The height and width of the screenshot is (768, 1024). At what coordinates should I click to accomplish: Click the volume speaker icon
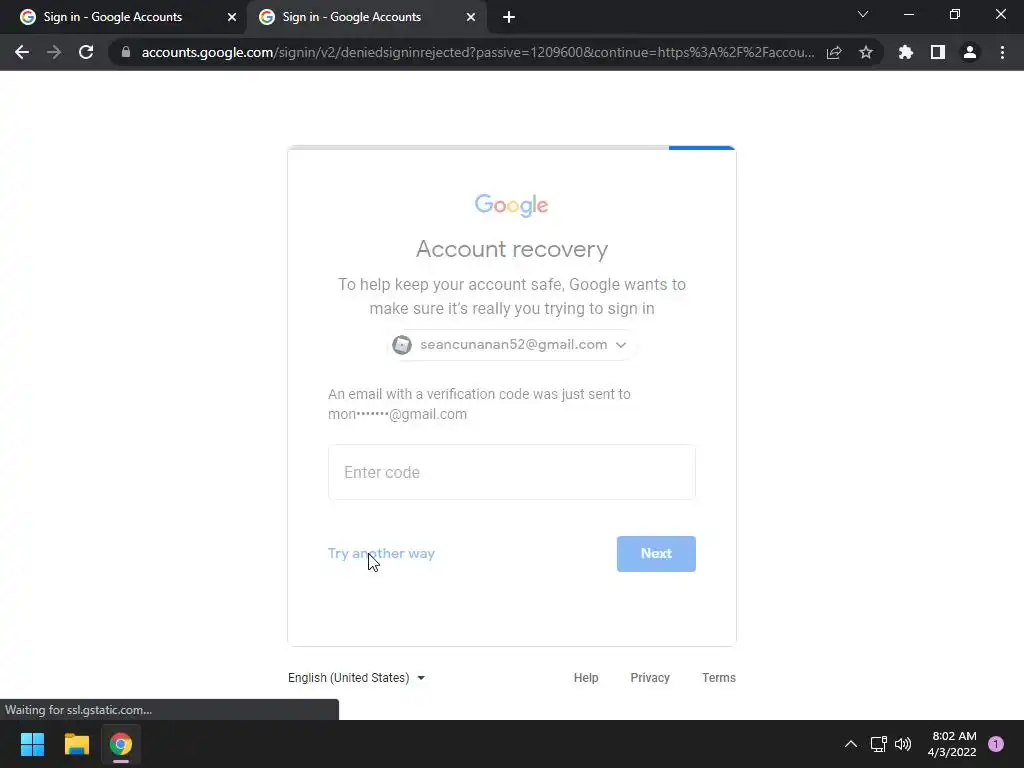tap(903, 744)
